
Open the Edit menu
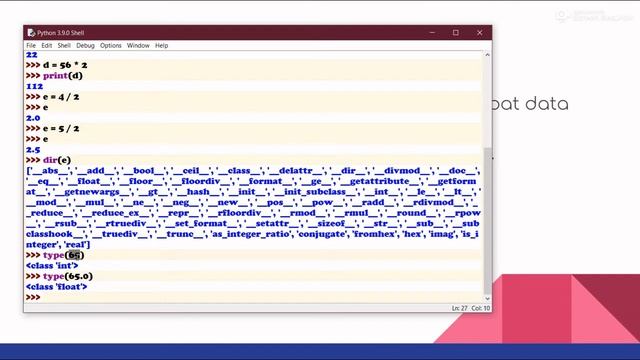(47, 45)
